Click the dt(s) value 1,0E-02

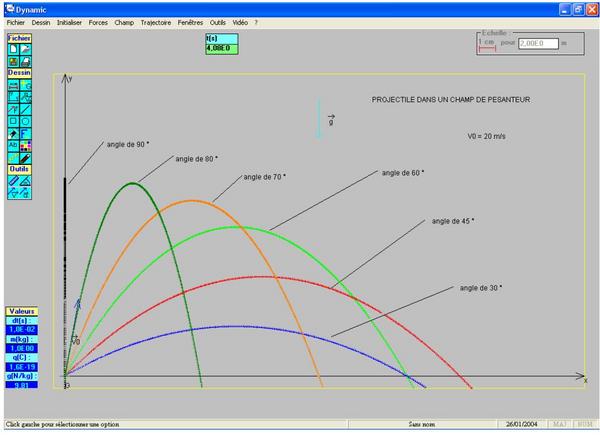tap(22, 329)
